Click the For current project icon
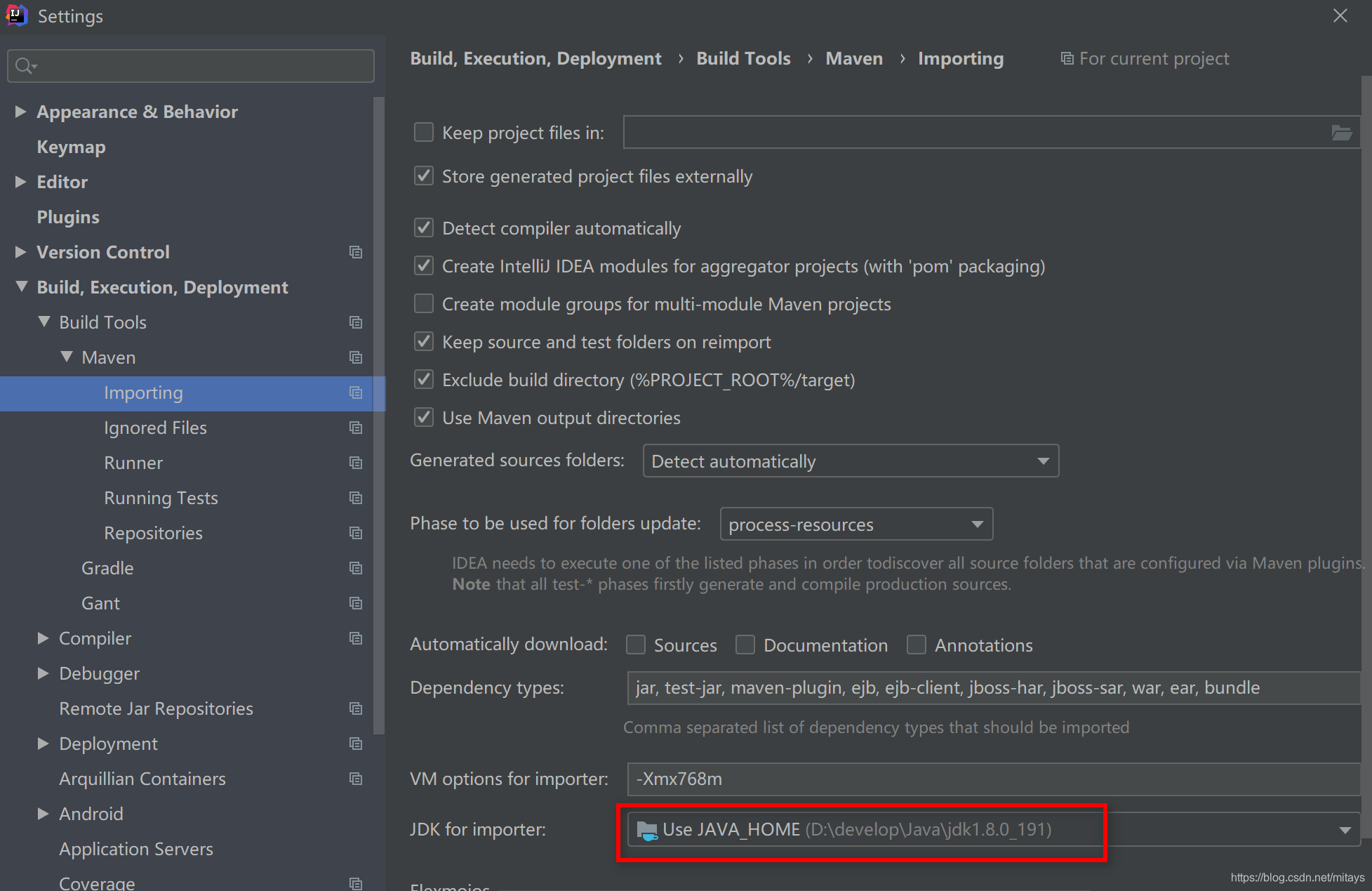 pyautogui.click(x=1067, y=58)
